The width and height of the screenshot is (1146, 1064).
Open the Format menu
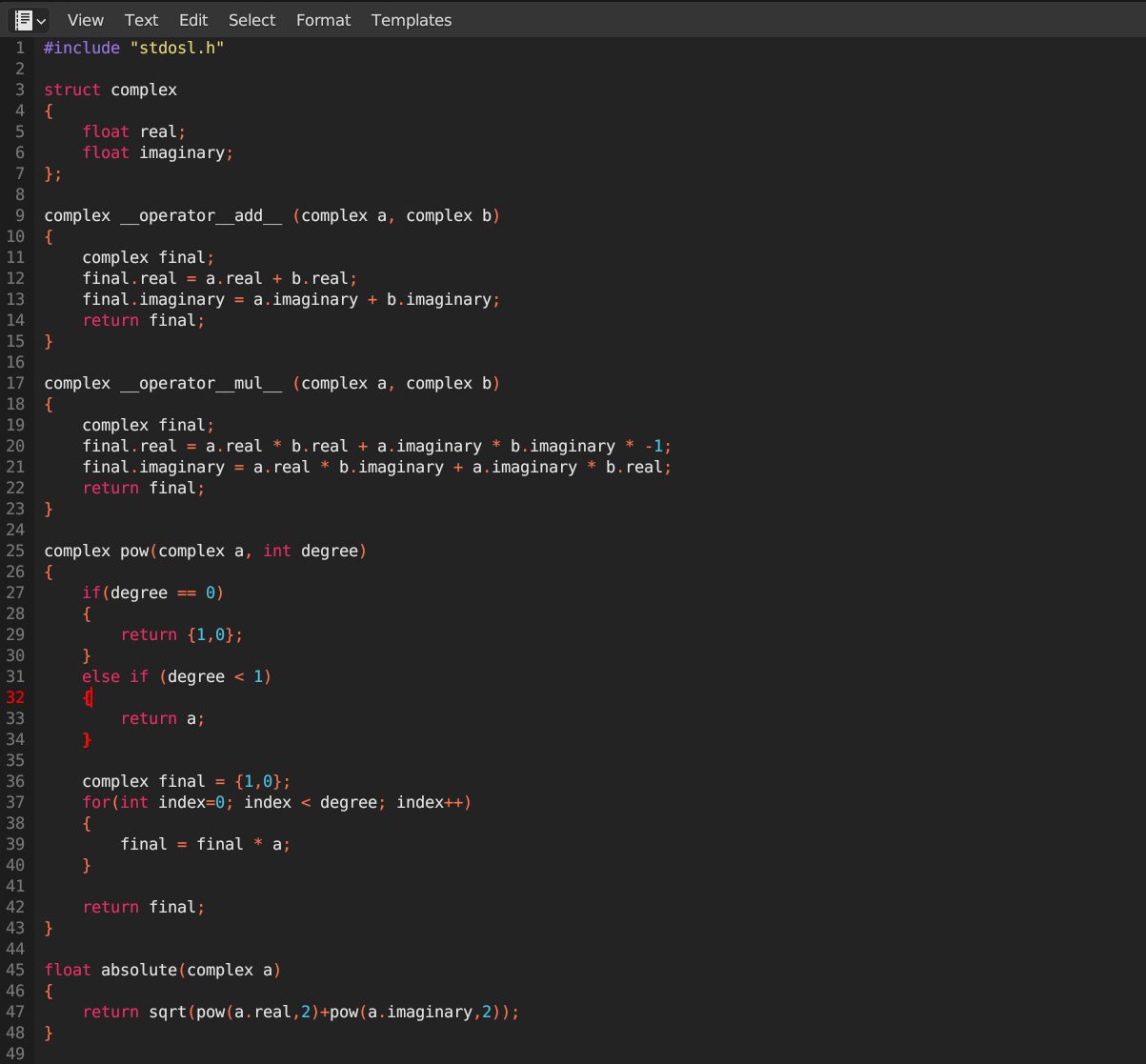tap(323, 20)
